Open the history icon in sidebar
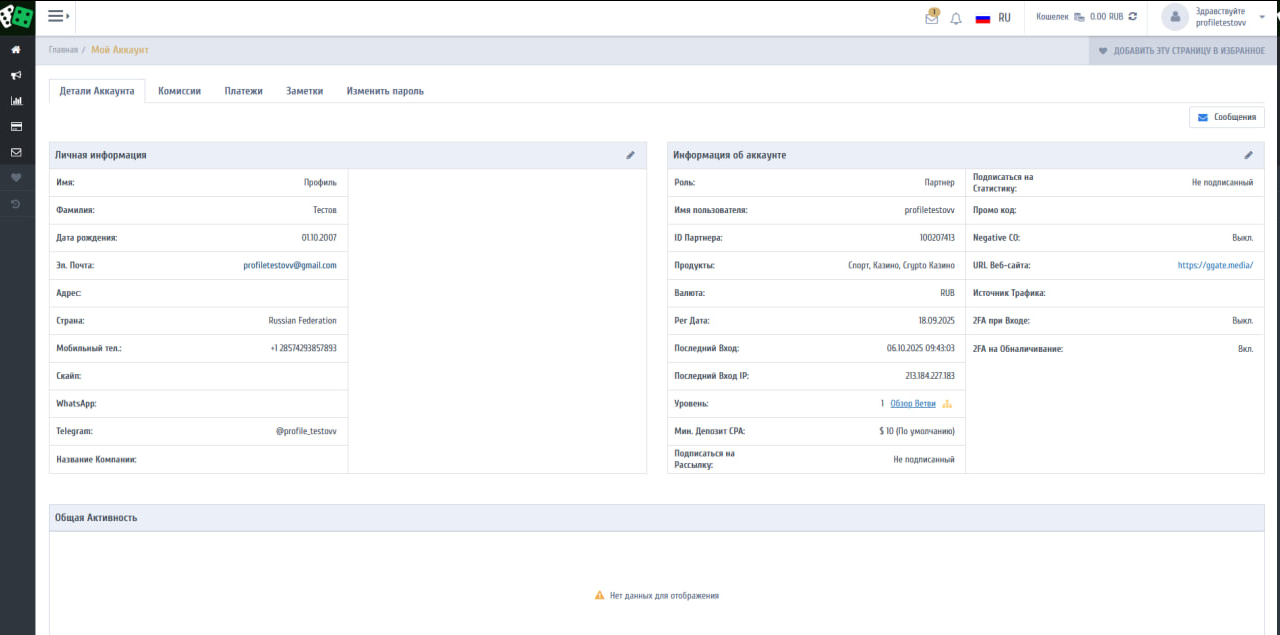 16,204
